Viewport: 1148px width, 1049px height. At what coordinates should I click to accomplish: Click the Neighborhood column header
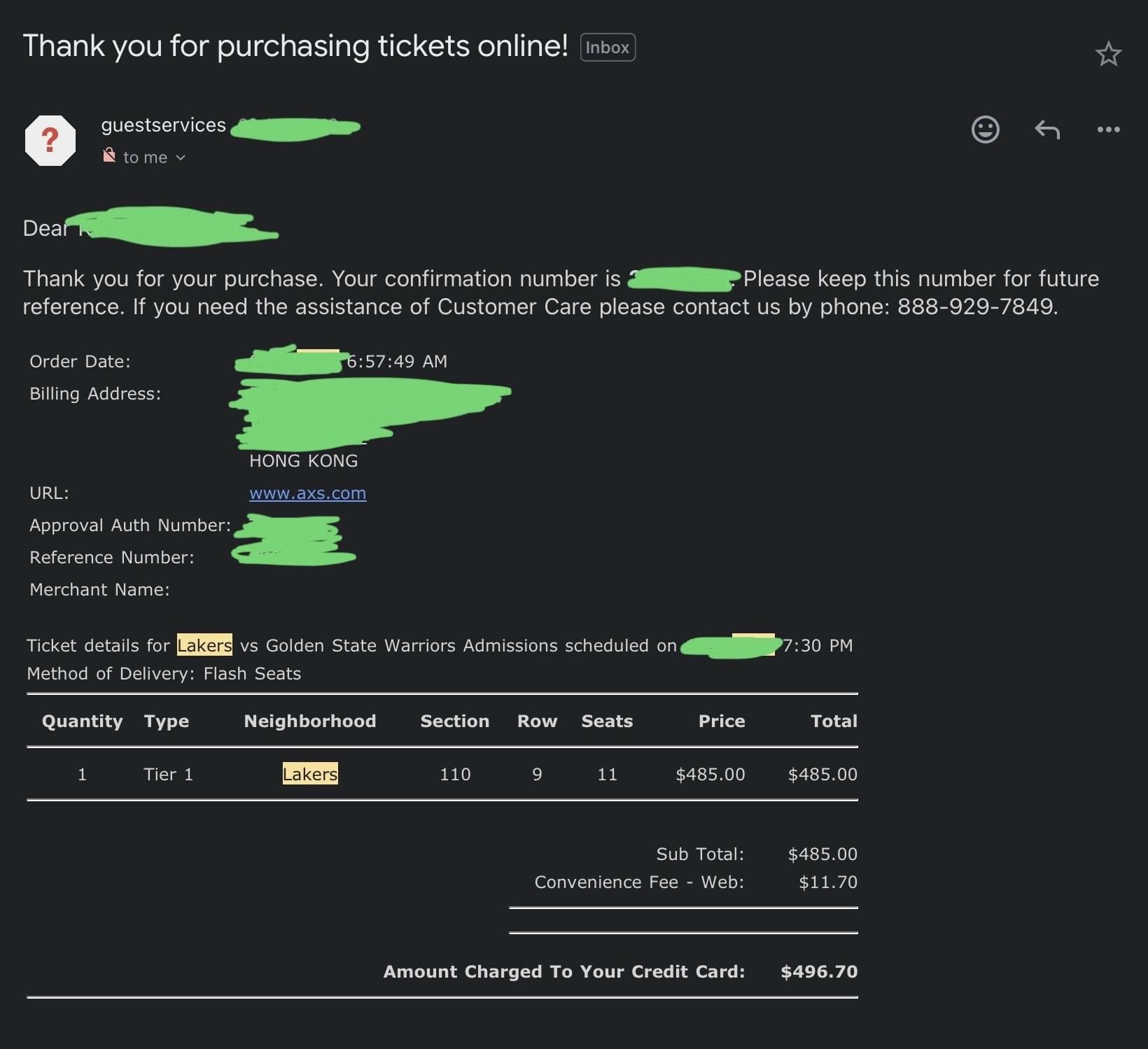(x=310, y=721)
